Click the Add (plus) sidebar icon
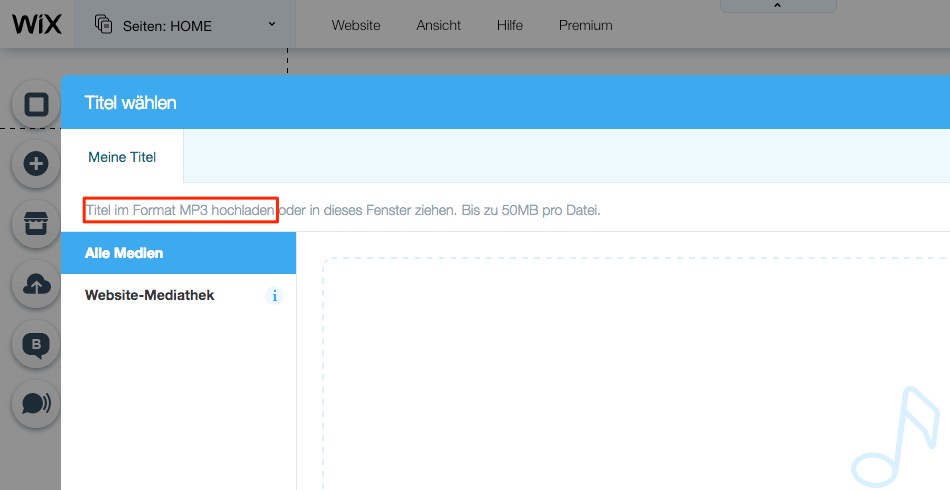The height and width of the screenshot is (490, 950). [x=37, y=164]
